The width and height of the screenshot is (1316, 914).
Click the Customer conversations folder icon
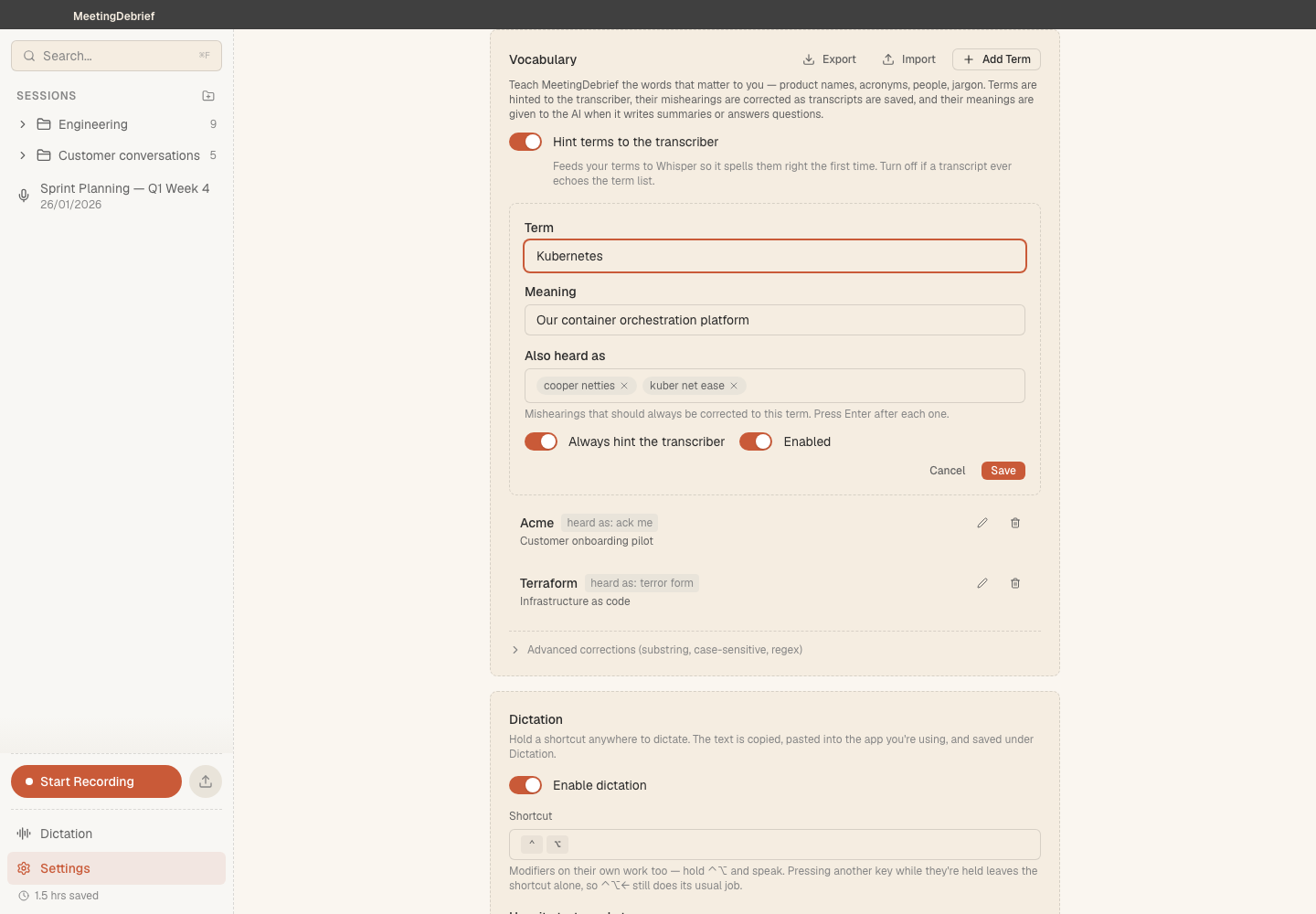(x=44, y=155)
